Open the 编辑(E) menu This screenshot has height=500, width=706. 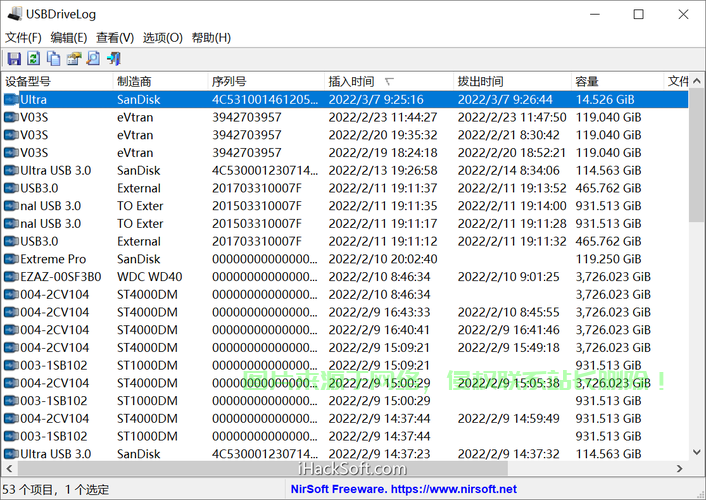click(69, 37)
